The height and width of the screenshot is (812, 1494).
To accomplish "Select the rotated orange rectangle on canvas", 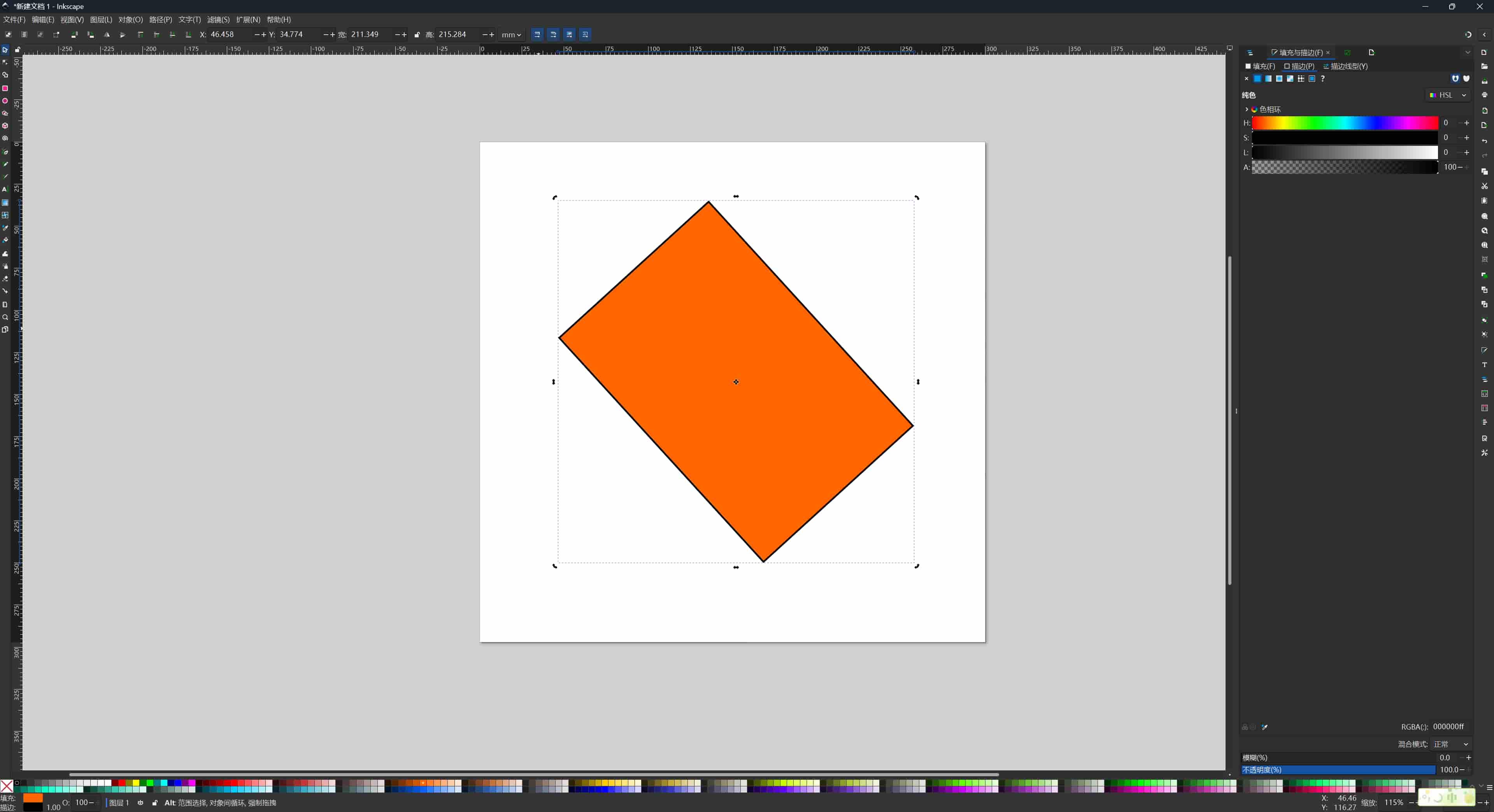I will click(735, 382).
